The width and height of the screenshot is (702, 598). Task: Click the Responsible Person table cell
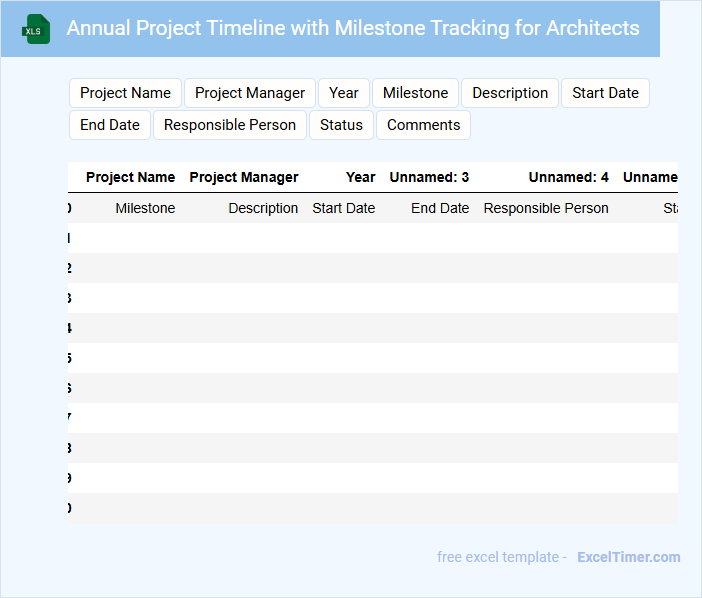pos(546,208)
